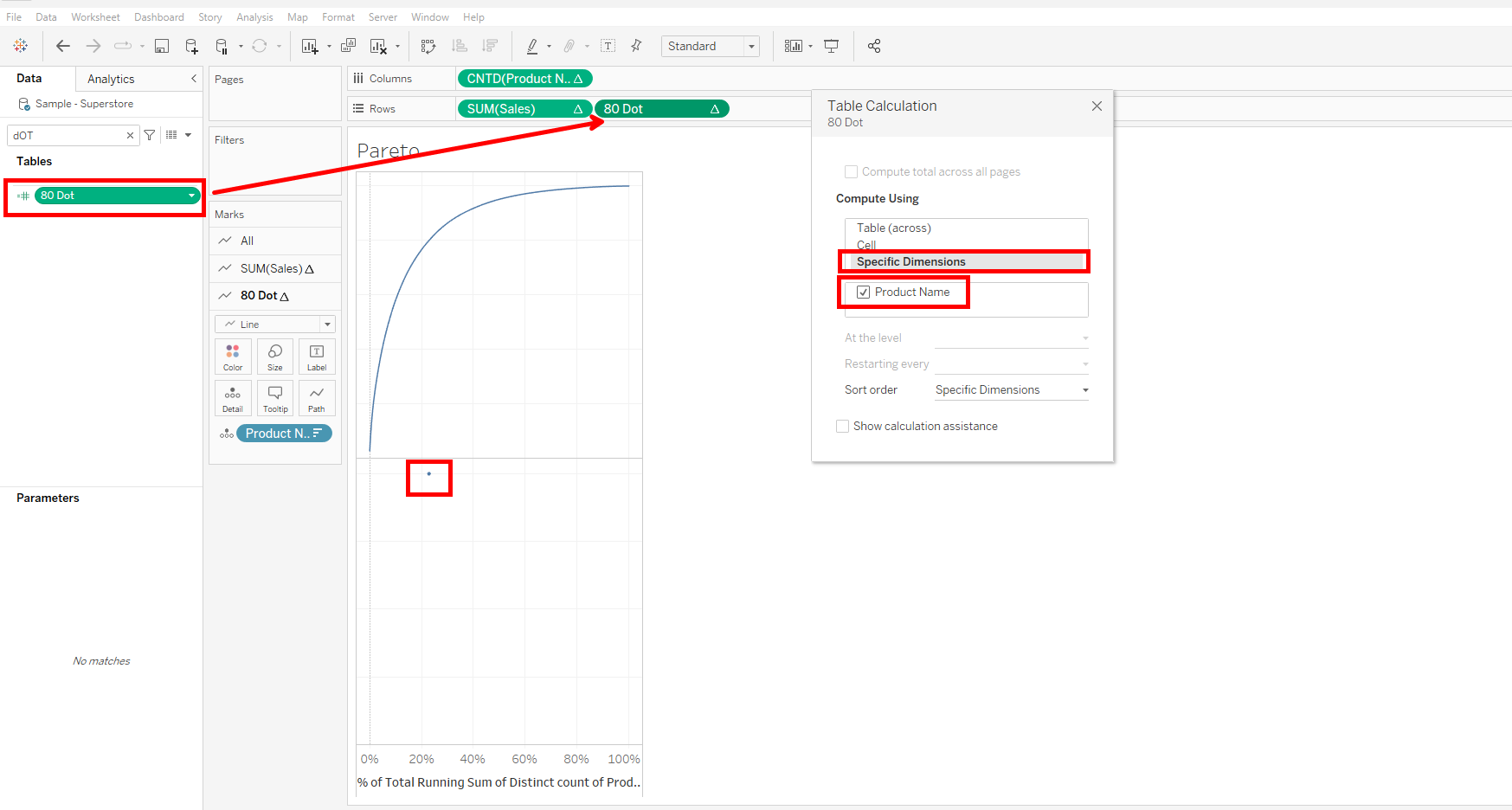Sort ascending toolbar icon
The image size is (1512, 810).
pyautogui.click(x=460, y=46)
